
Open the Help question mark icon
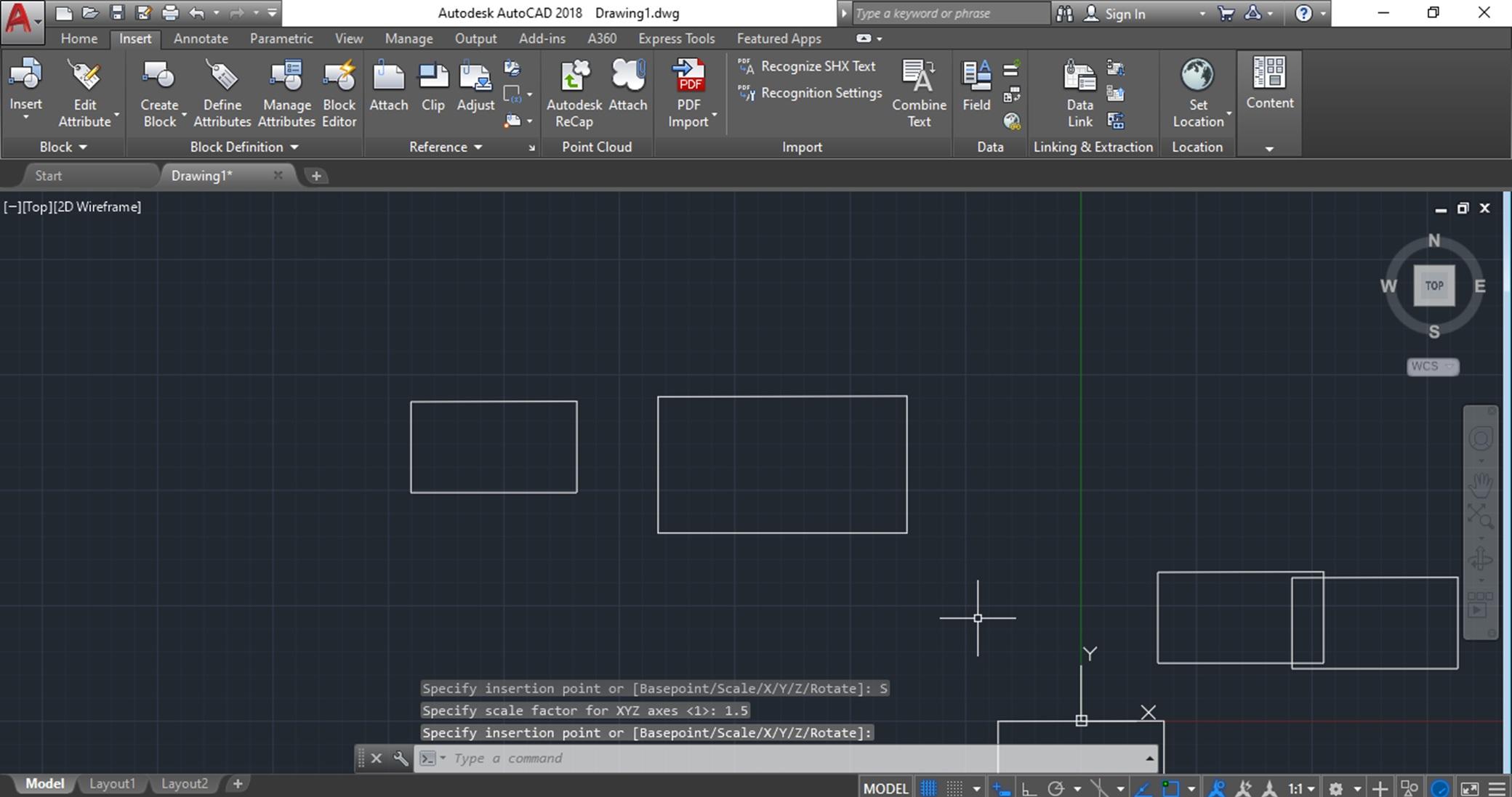[1303, 13]
